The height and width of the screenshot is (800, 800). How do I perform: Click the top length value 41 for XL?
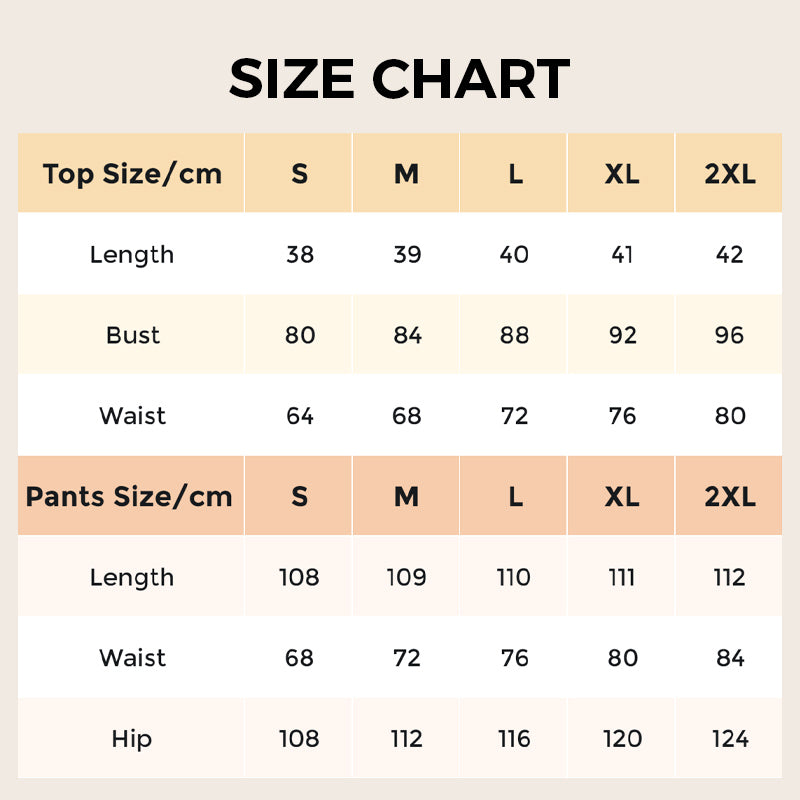click(622, 255)
